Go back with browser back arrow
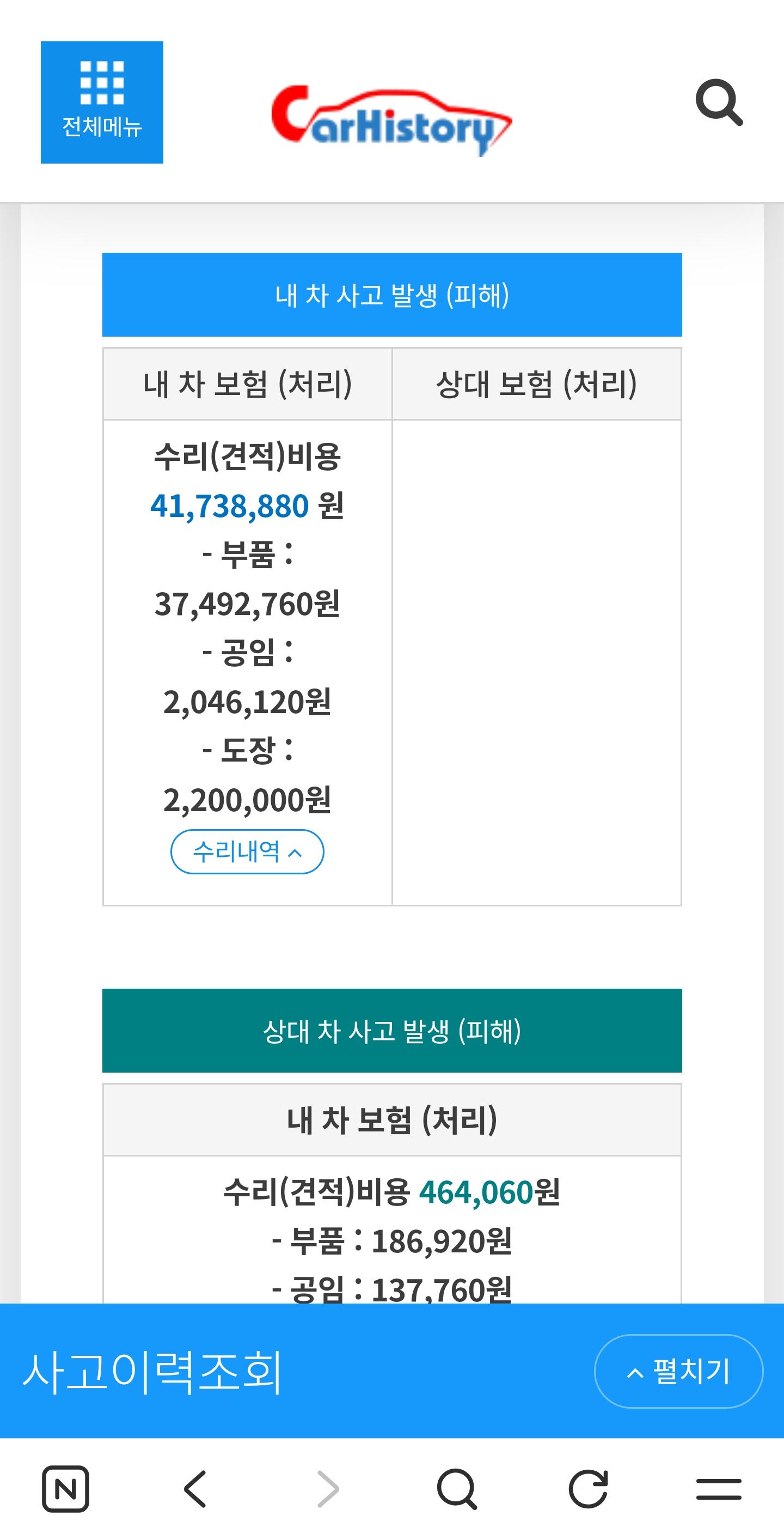 point(195,1488)
